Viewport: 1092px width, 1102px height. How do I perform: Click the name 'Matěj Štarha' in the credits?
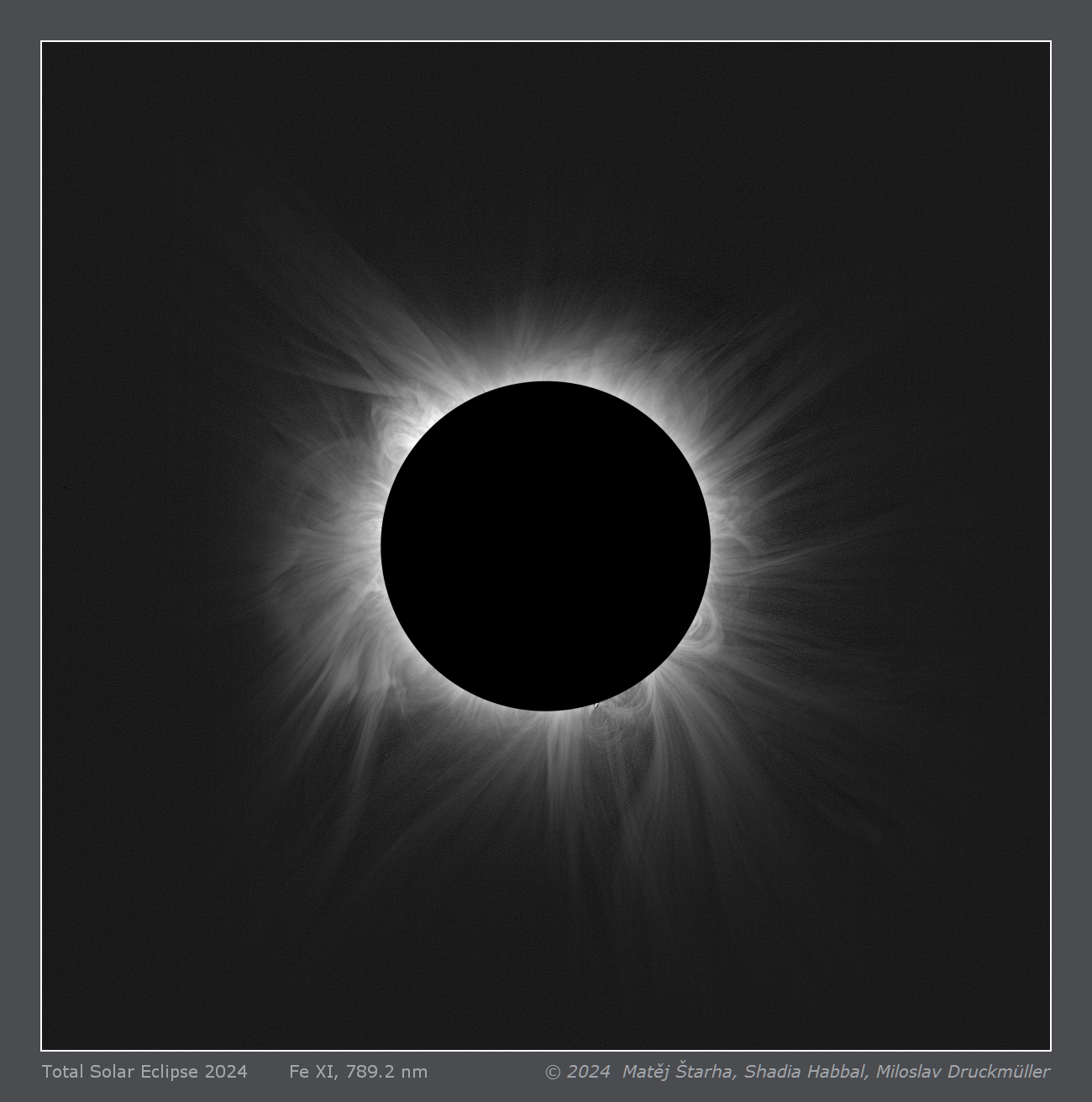tap(679, 1072)
